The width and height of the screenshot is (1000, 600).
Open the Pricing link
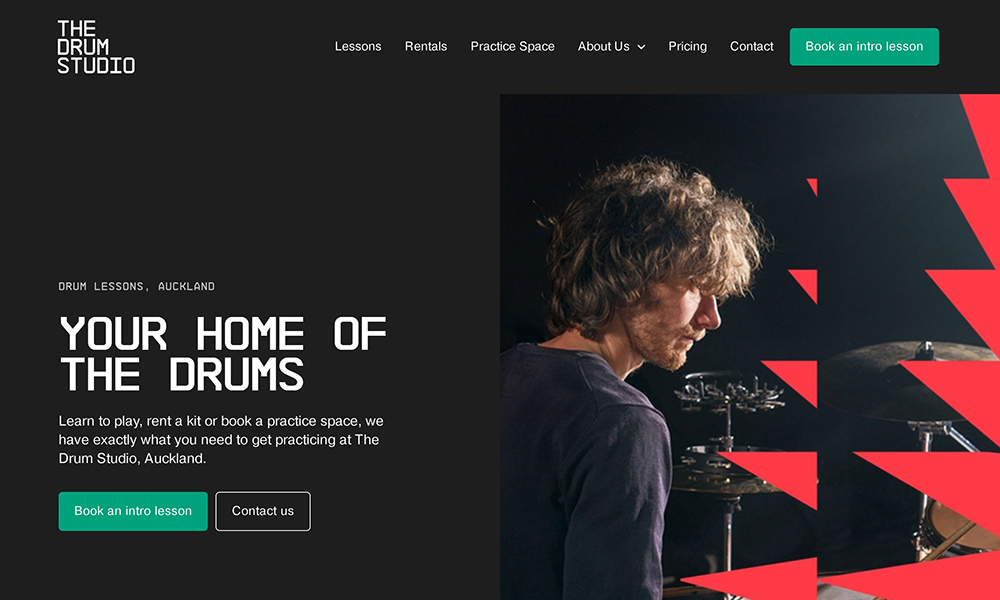(x=687, y=47)
